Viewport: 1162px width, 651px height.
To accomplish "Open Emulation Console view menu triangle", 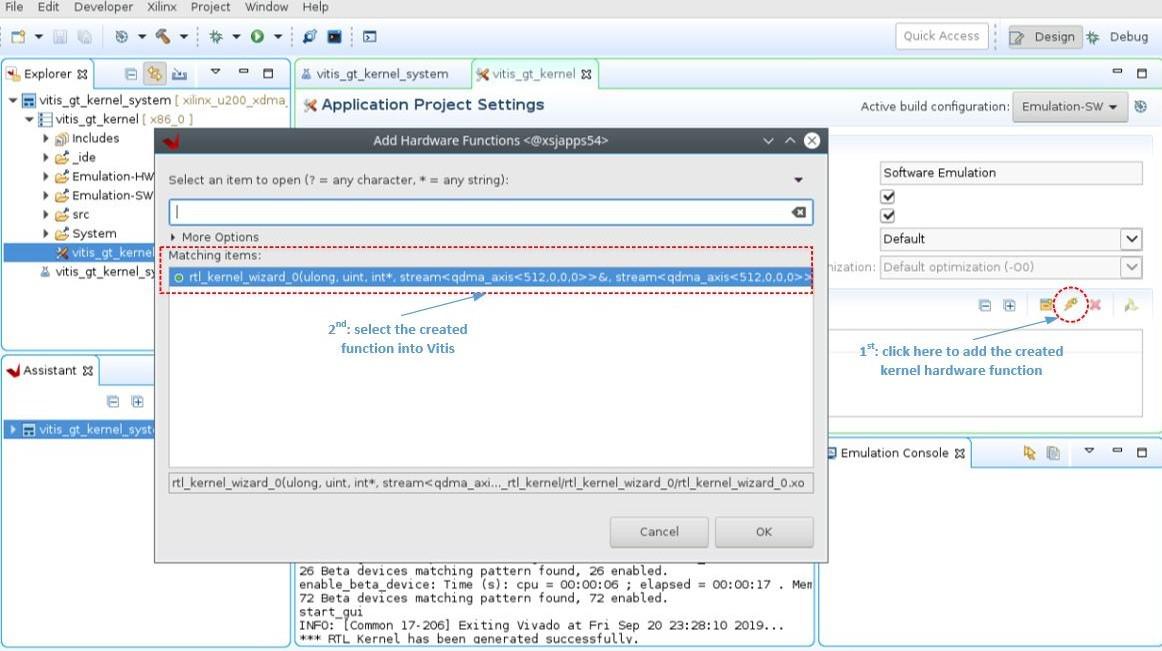I will click(x=1089, y=450).
